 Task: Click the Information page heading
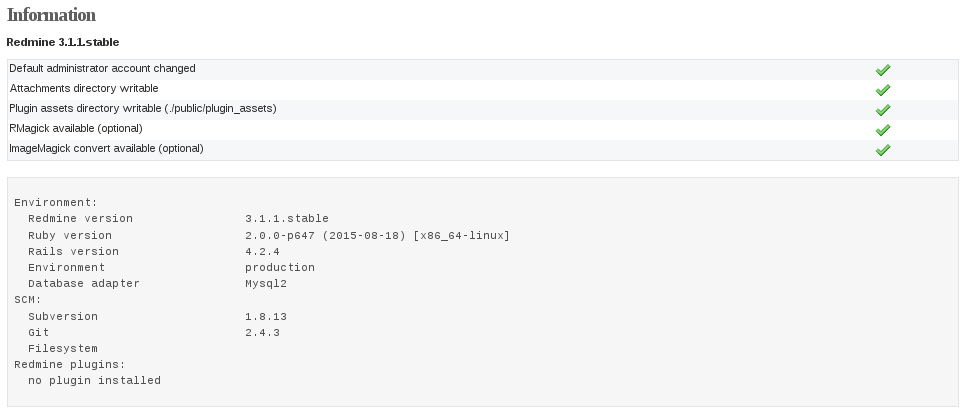pos(51,15)
